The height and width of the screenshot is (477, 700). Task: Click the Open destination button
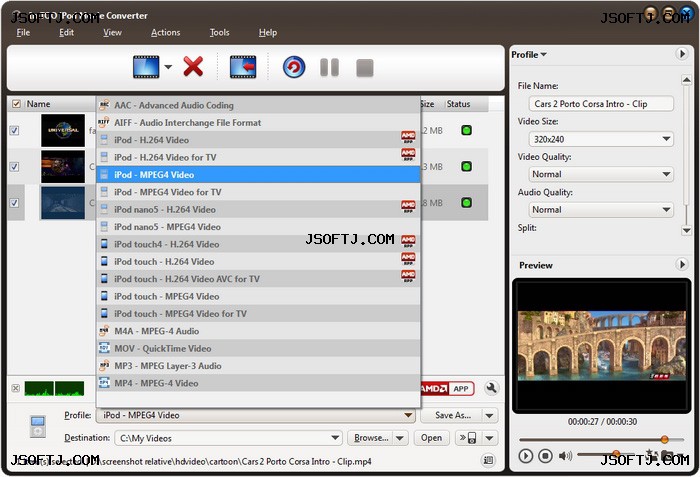point(431,438)
